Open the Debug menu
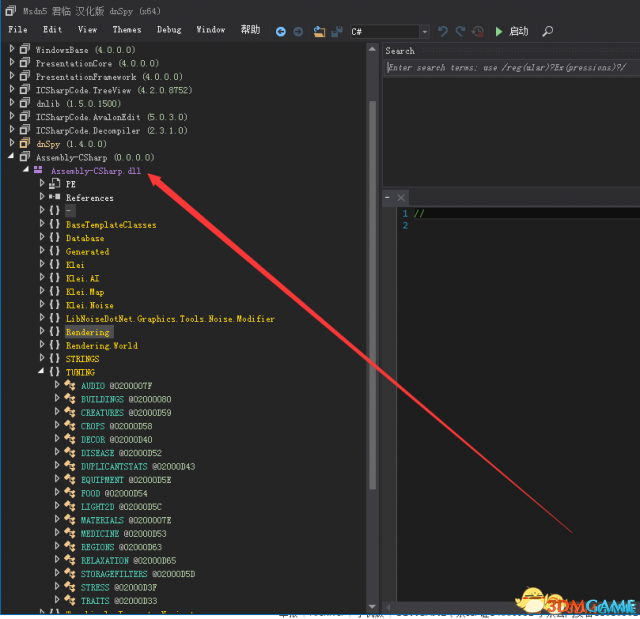The height and width of the screenshot is (619, 640). click(x=169, y=30)
